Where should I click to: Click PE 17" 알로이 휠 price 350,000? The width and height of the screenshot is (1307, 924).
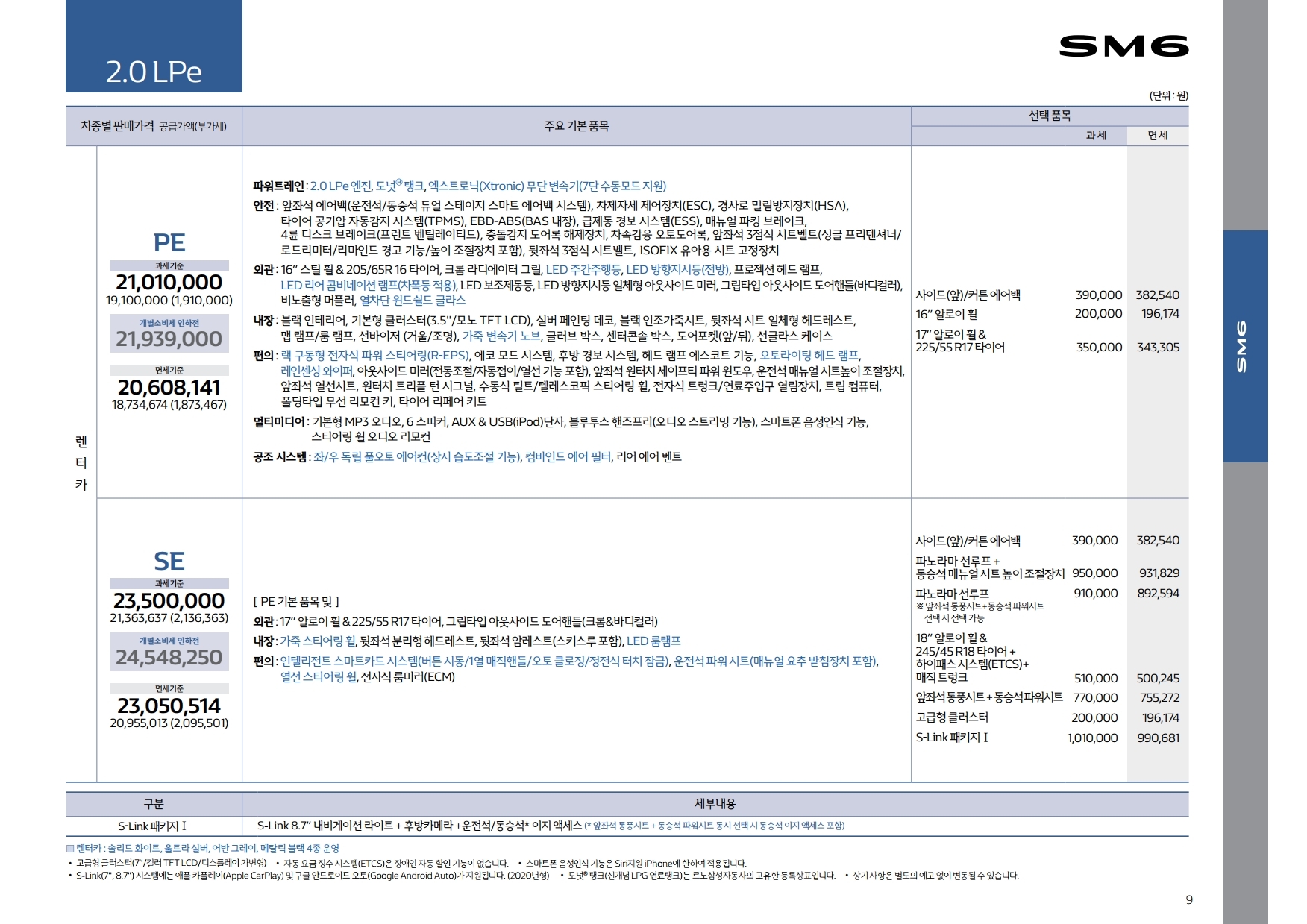(1099, 347)
